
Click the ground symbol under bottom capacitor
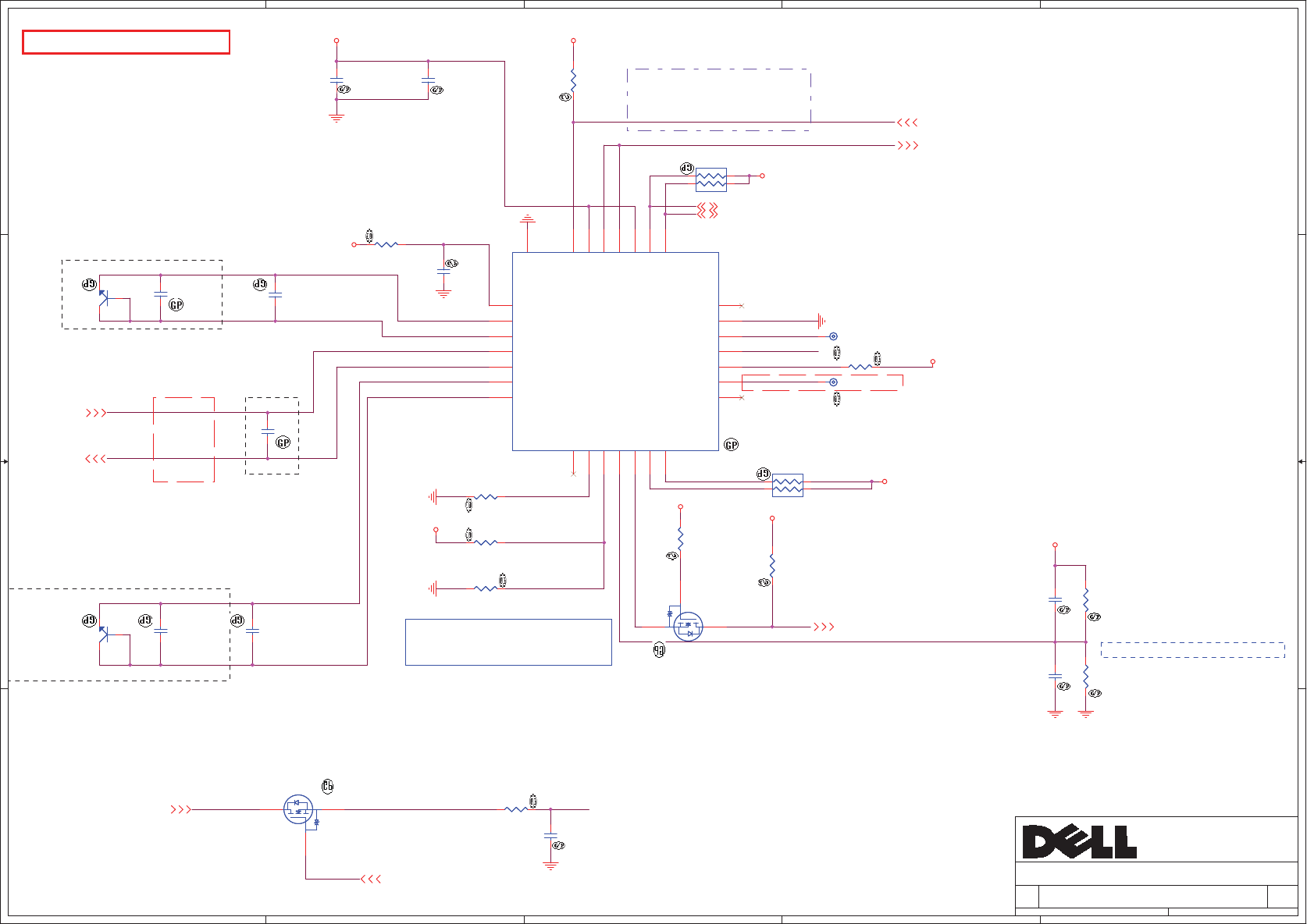click(x=550, y=866)
